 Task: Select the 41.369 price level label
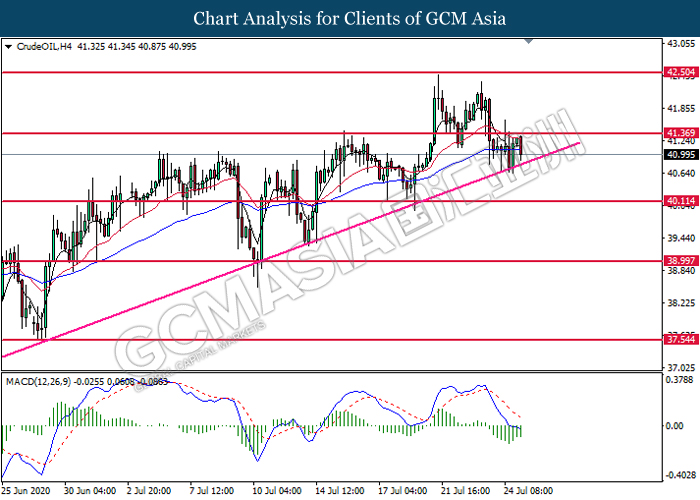[681, 133]
